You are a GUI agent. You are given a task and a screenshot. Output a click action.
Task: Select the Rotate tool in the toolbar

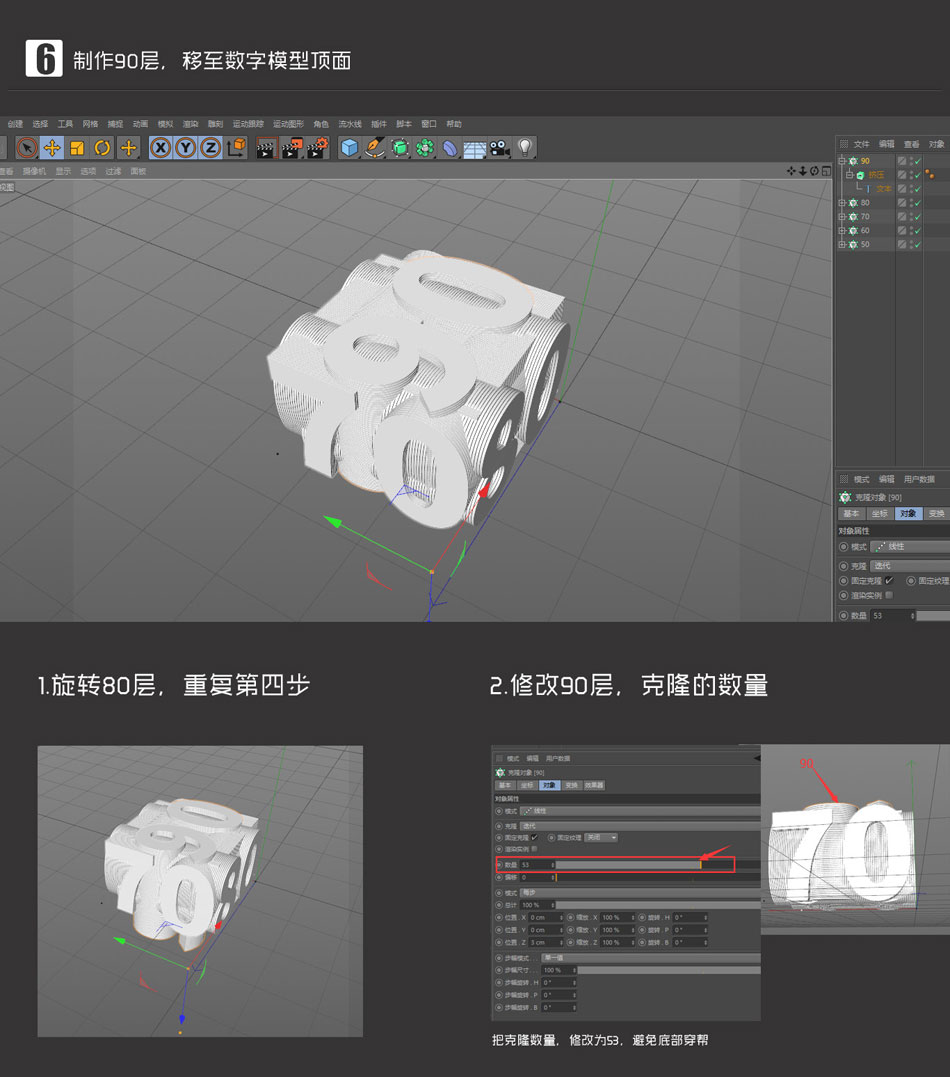[x=102, y=148]
